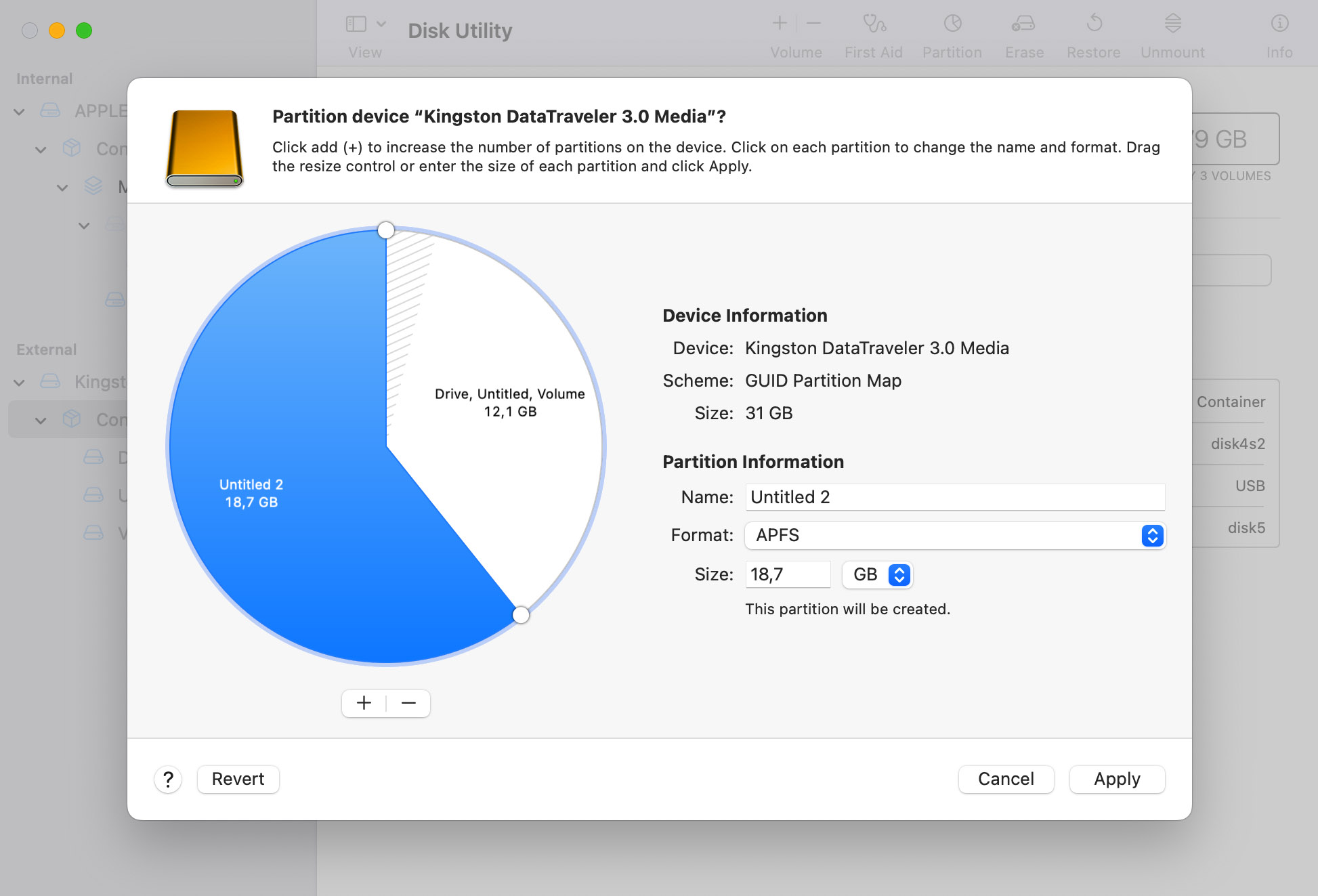This screenshot has width=1318, height=896.
Task: Click the remove Volume minus icon in toolbar
Action: point(813,24)
